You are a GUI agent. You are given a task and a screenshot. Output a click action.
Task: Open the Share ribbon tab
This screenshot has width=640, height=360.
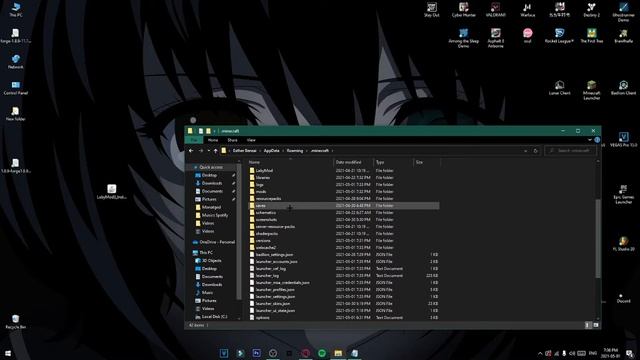coord(232,140)
